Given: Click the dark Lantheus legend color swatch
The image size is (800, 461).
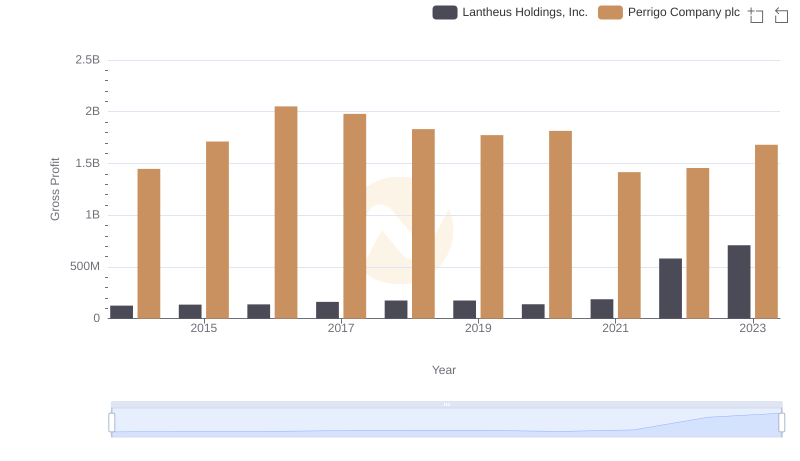Looking at the screenshot, I should coord(445,12).
